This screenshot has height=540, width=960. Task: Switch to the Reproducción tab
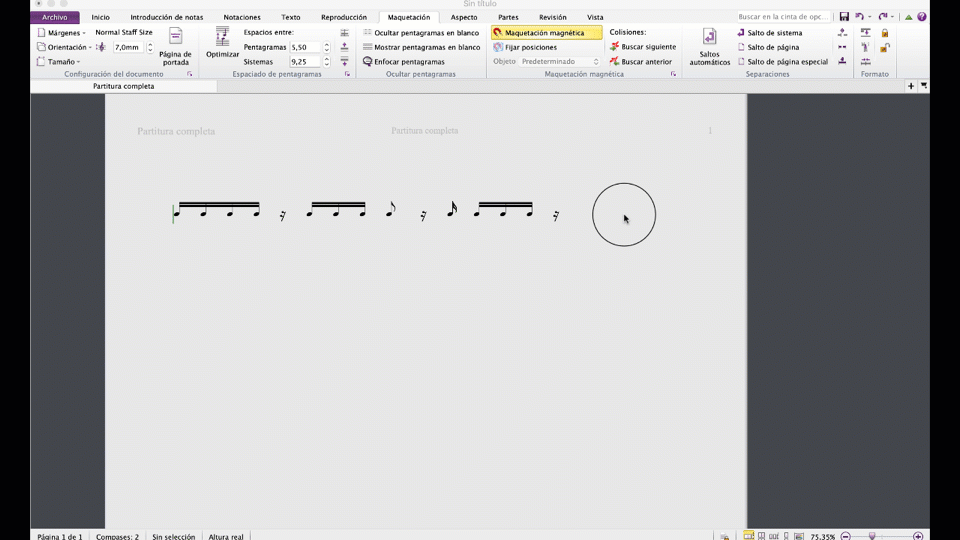pyautogui.click(x=344, y=17)
